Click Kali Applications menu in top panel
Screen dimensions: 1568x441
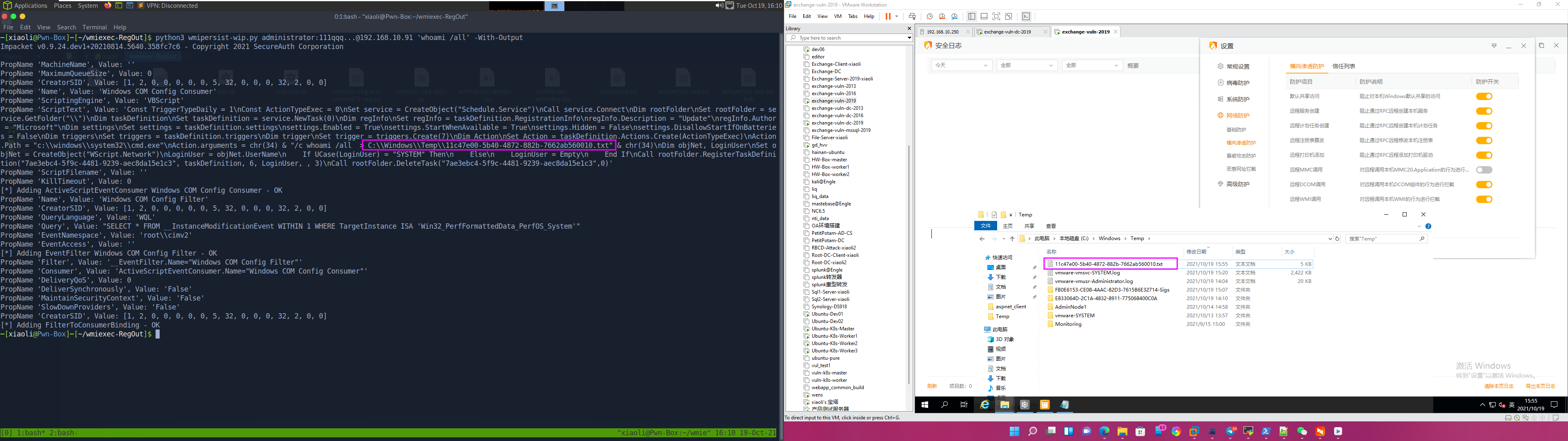[x=26, y=5]
